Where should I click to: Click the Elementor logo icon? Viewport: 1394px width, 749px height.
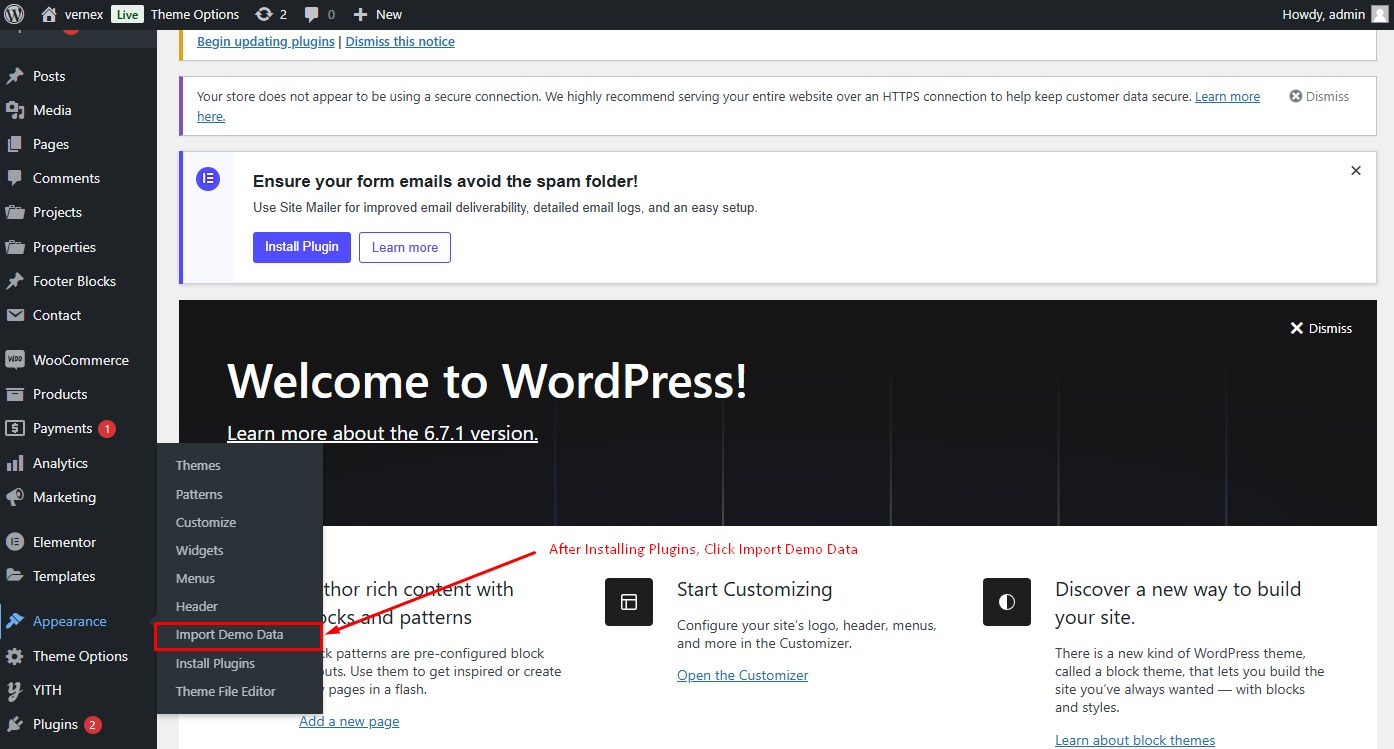(15, 542)
